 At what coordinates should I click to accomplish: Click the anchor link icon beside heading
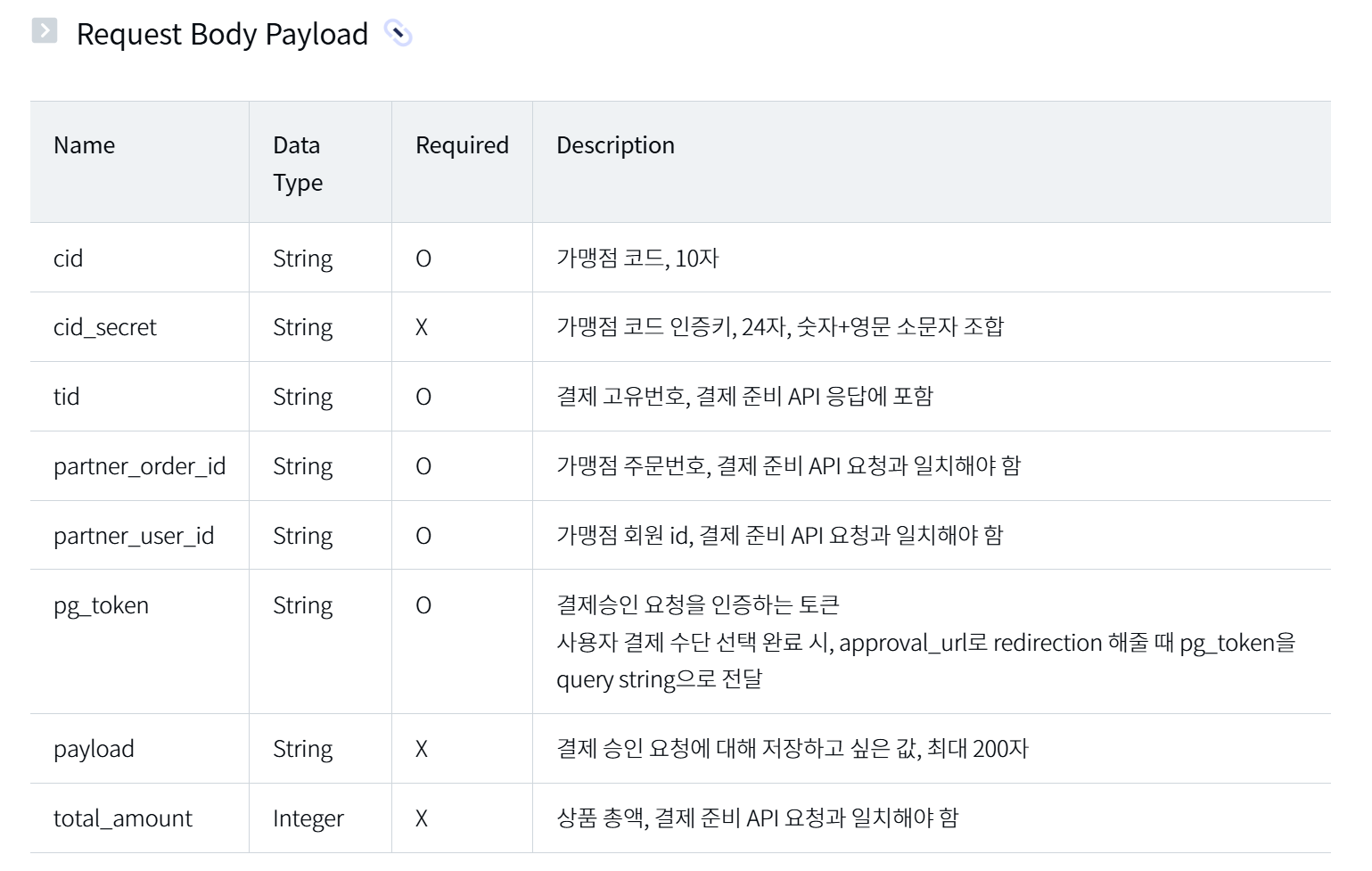pos(398,34)
